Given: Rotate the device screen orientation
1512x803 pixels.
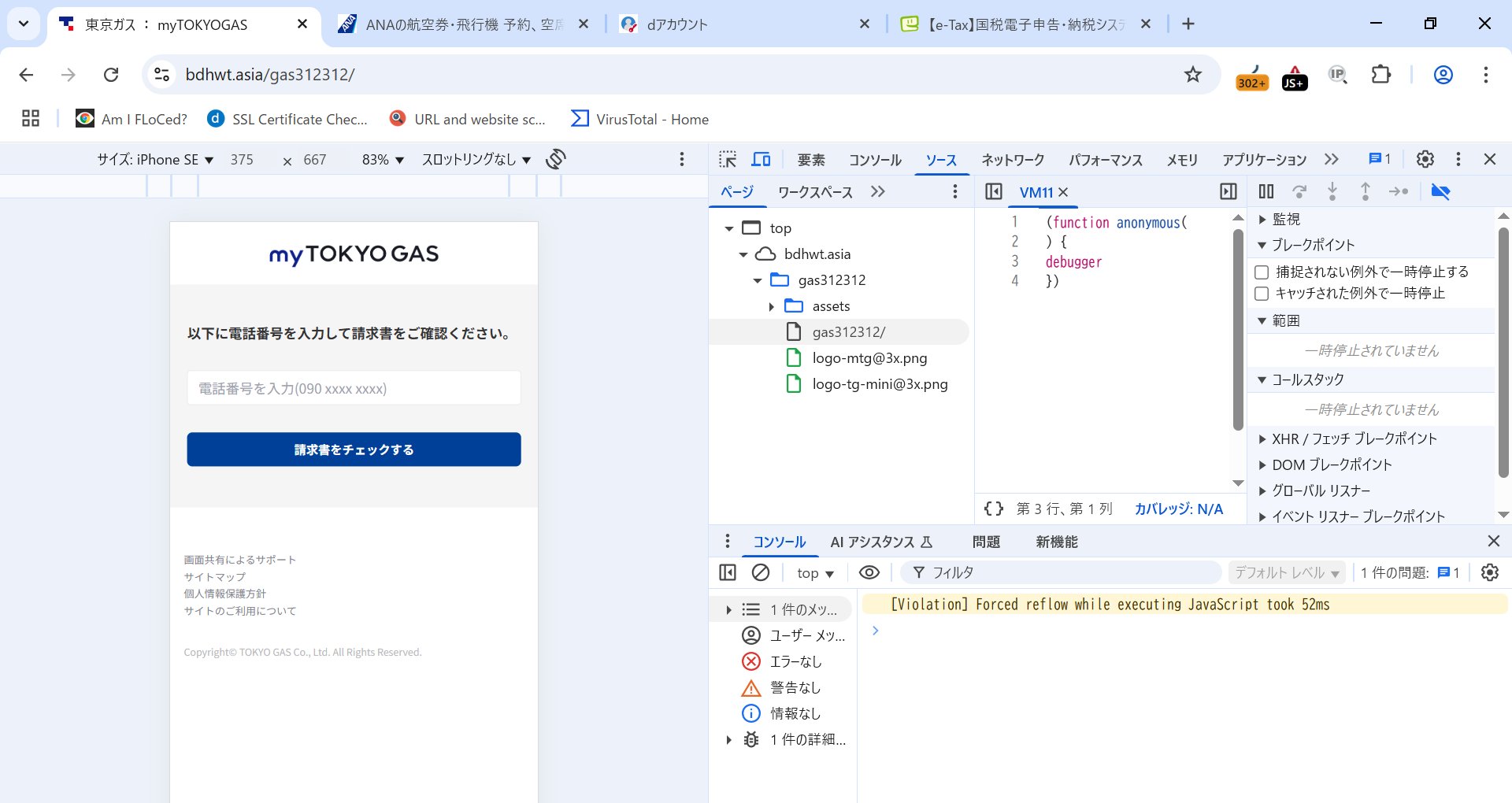Looking at the screenshot, I should 556,159.
